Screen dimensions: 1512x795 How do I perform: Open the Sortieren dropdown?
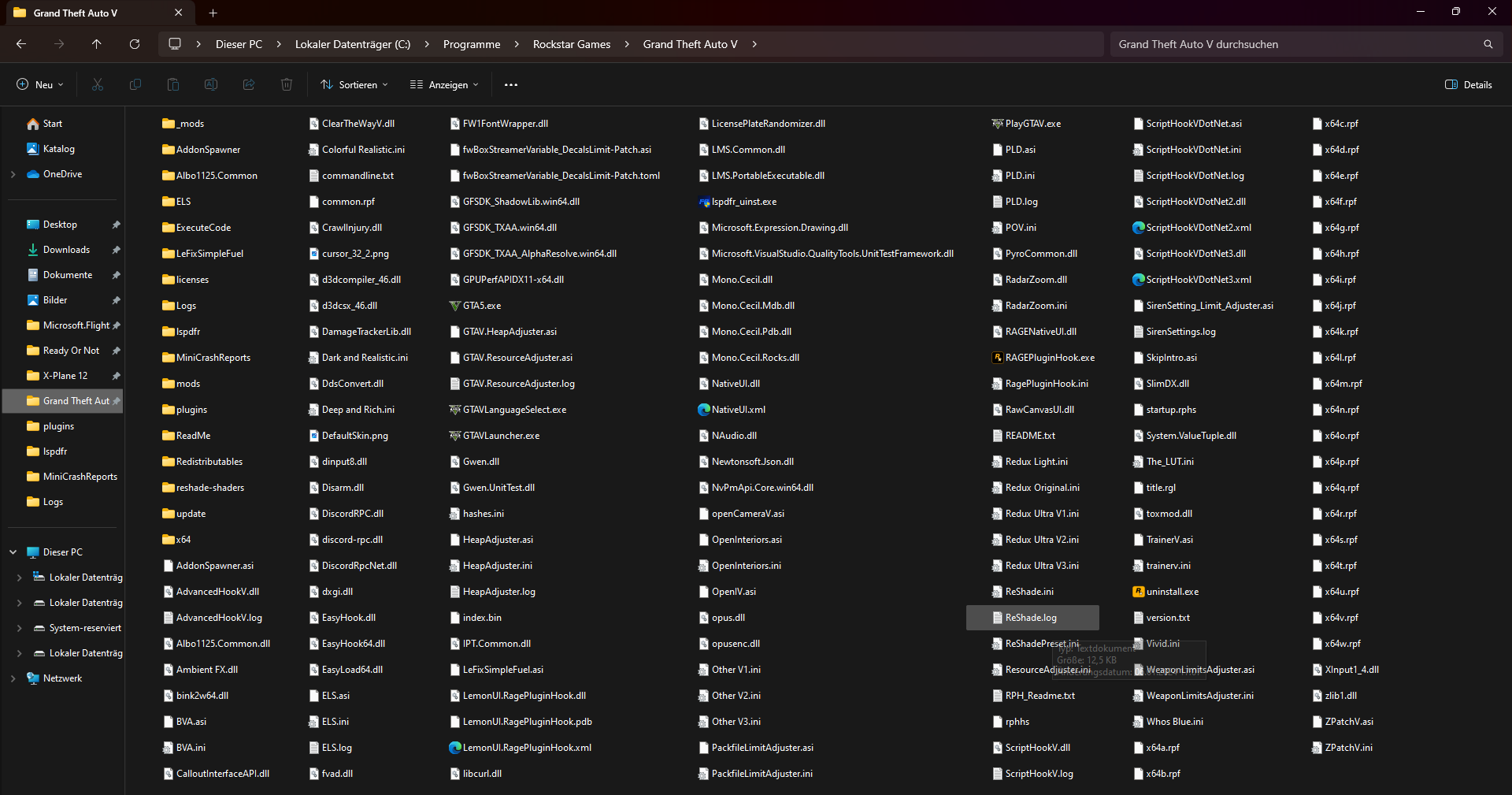(x=354, y=84)
